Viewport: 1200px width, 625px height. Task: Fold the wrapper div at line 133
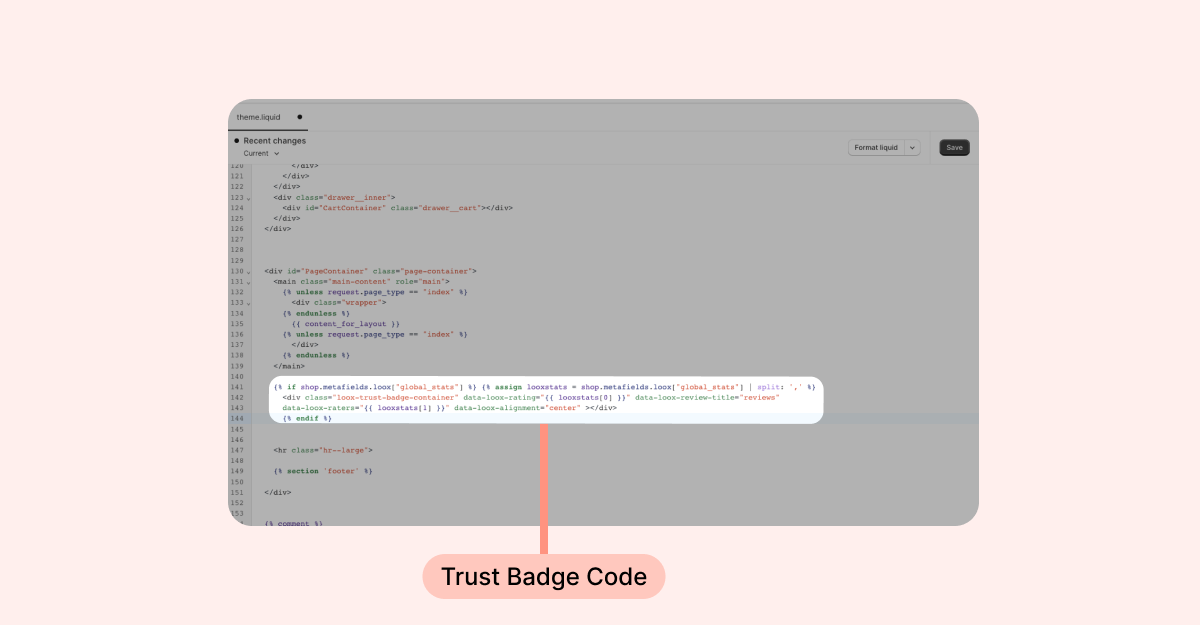pyautogui.click(x=249, y=302)
